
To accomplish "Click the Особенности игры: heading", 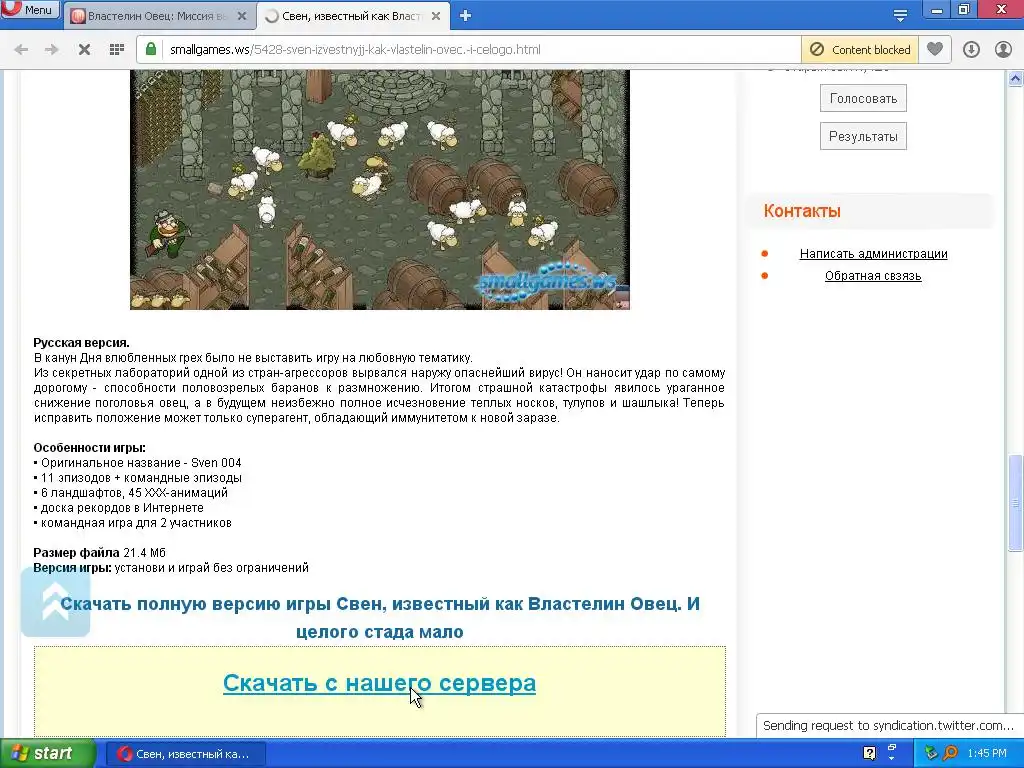I will coord(89,448).
